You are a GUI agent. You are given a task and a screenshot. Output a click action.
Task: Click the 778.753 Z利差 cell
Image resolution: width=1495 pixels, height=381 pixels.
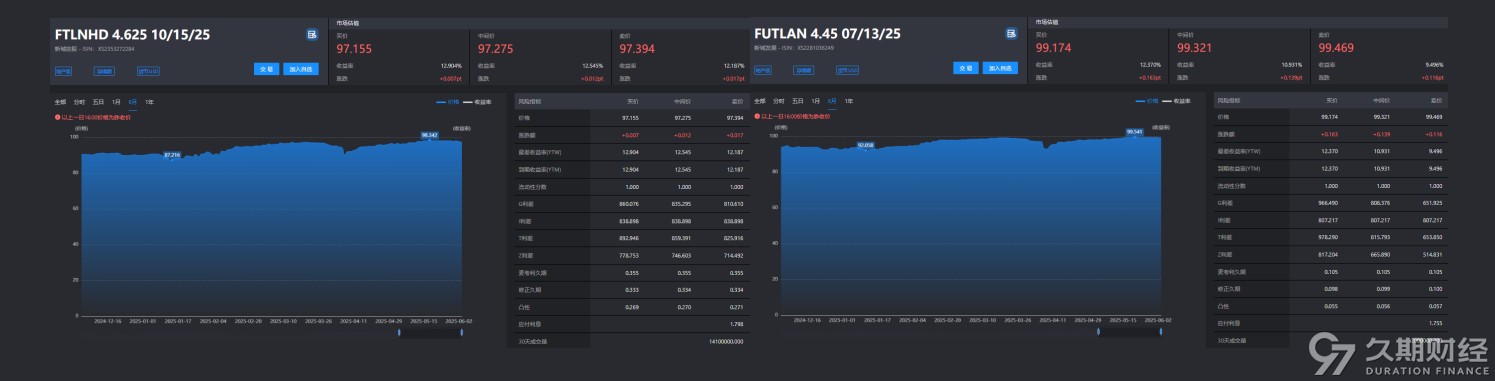click(x=628, y=255)
